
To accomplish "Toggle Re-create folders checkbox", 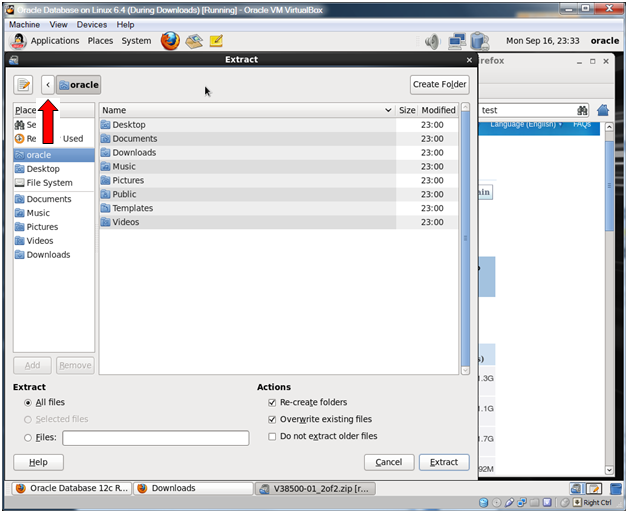I will 272,402.
